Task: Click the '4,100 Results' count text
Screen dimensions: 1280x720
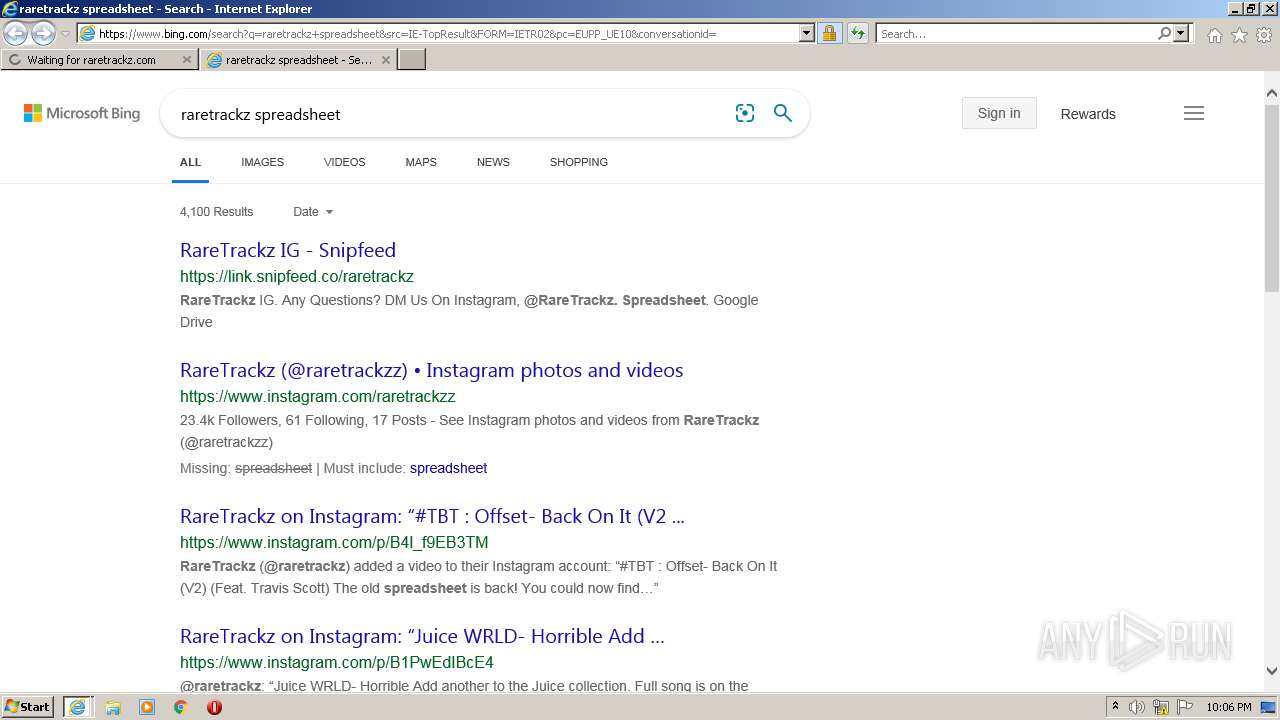Action: 216,212
